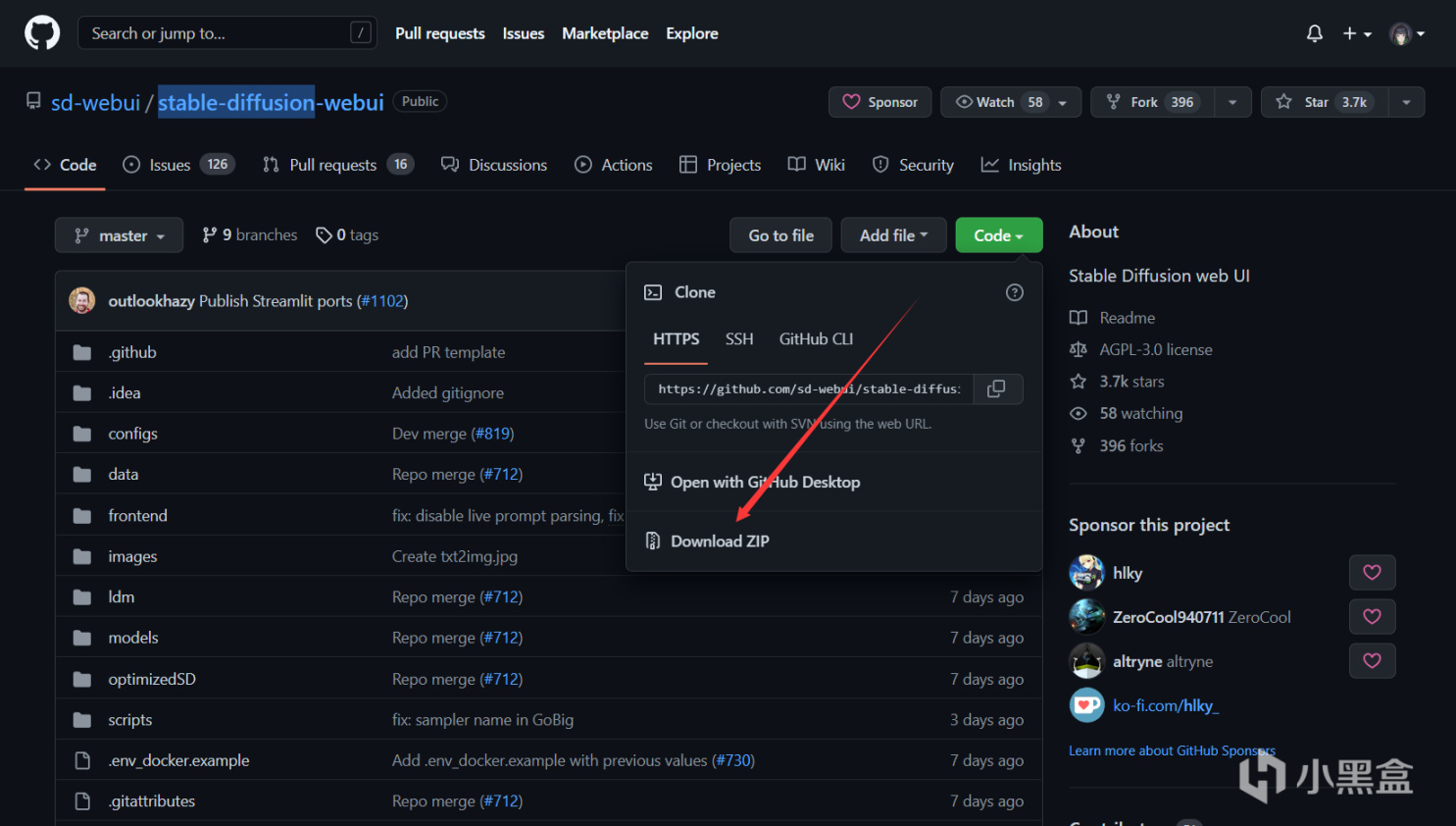The height and width of the screenshot is (826, 1456).
Task: Click the AGPL-3.0 license scale icon
Action: (x=1079, y=349)
